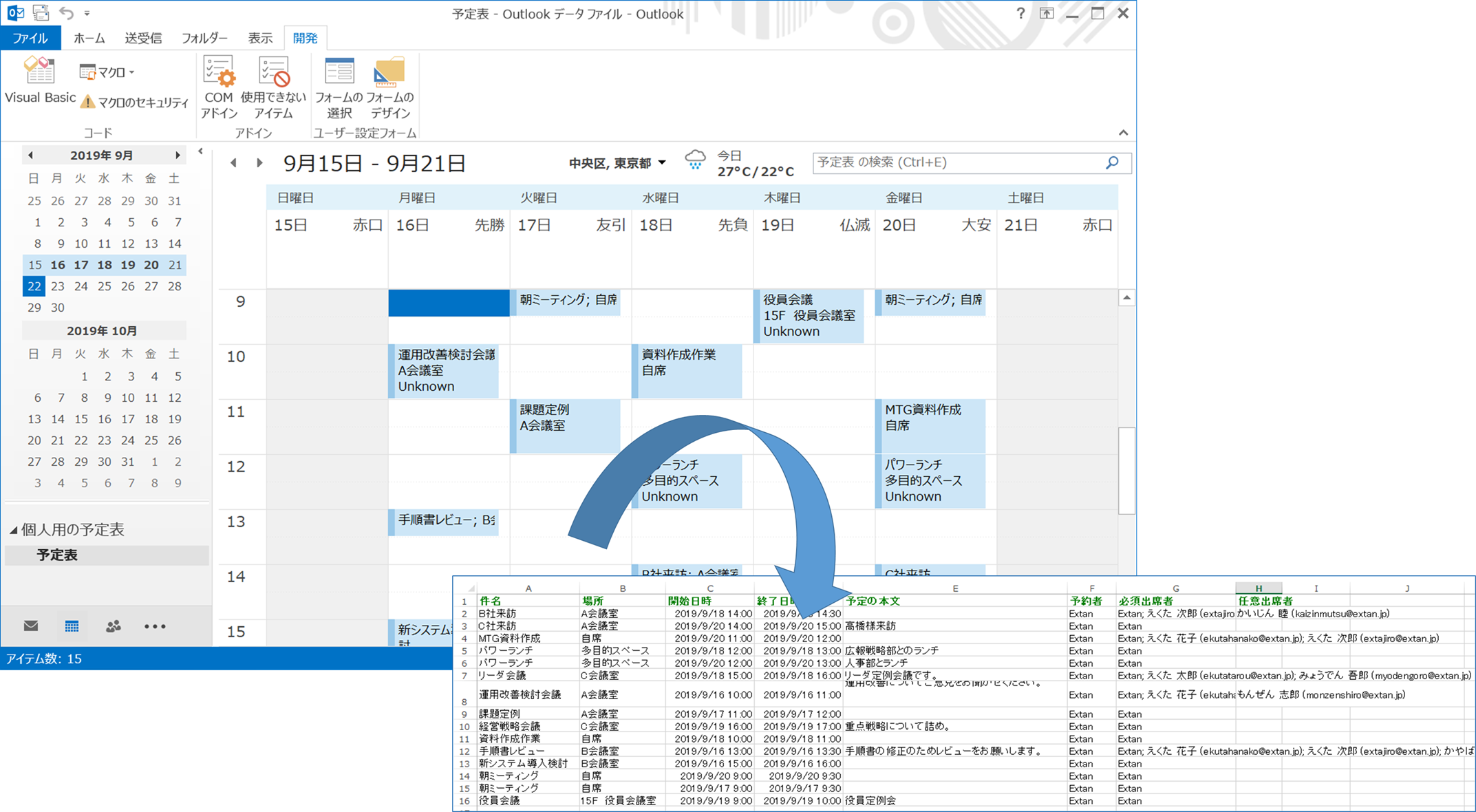Click the Undo arrow in quick access toolbar

pyautogui.click(x=66, y=12)
